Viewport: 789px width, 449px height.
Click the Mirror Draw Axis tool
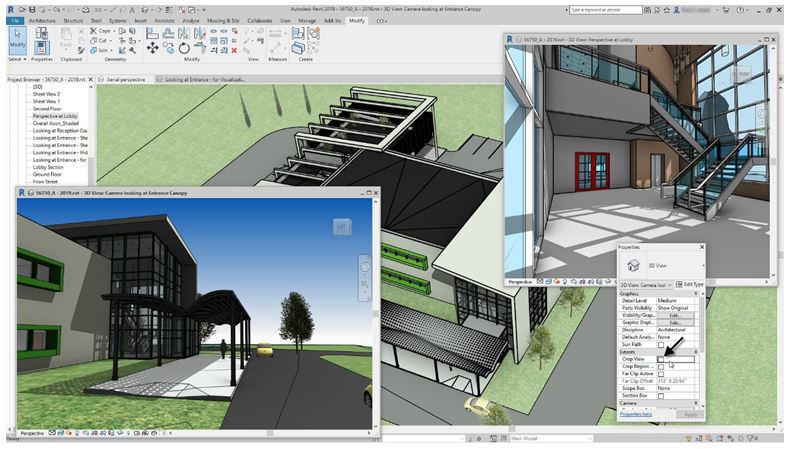pos(200,34)
